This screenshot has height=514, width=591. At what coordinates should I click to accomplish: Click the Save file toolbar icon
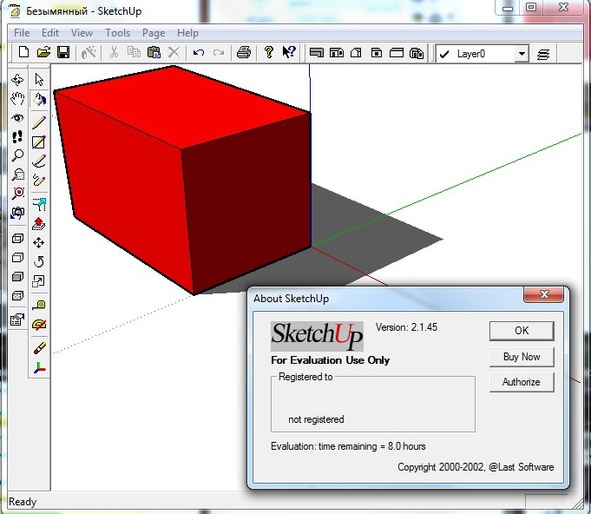pos(63,52)
